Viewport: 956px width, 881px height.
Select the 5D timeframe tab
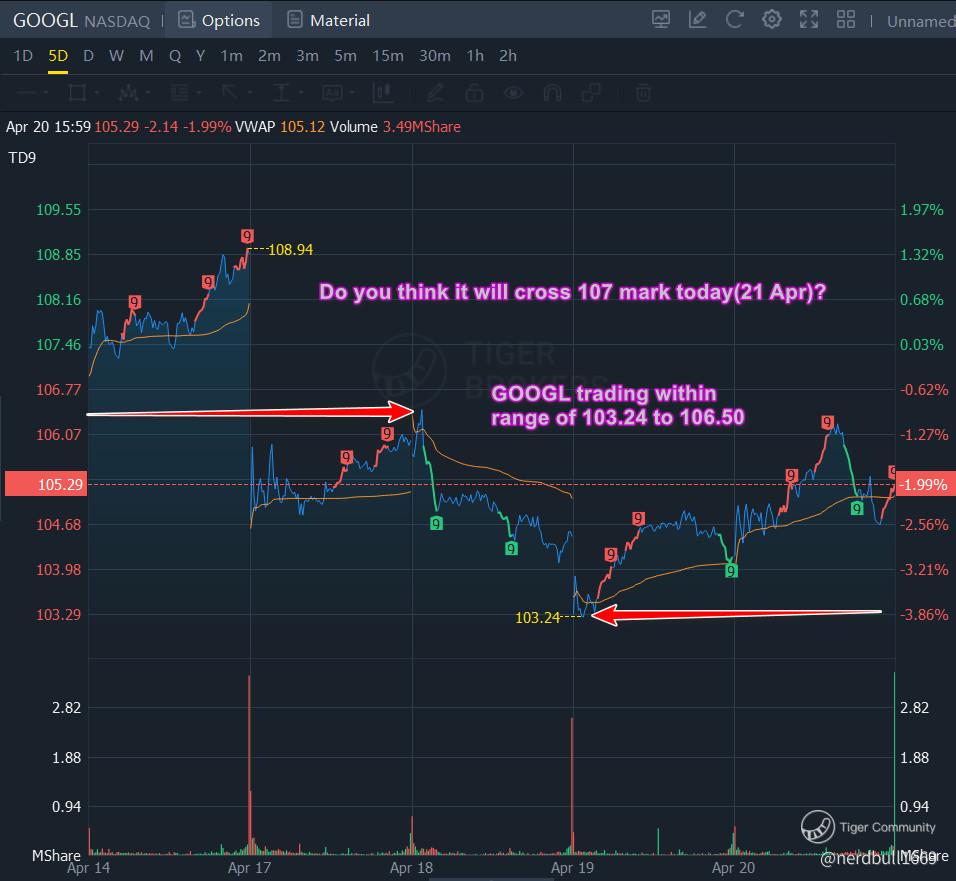click(x=58, y=56)
